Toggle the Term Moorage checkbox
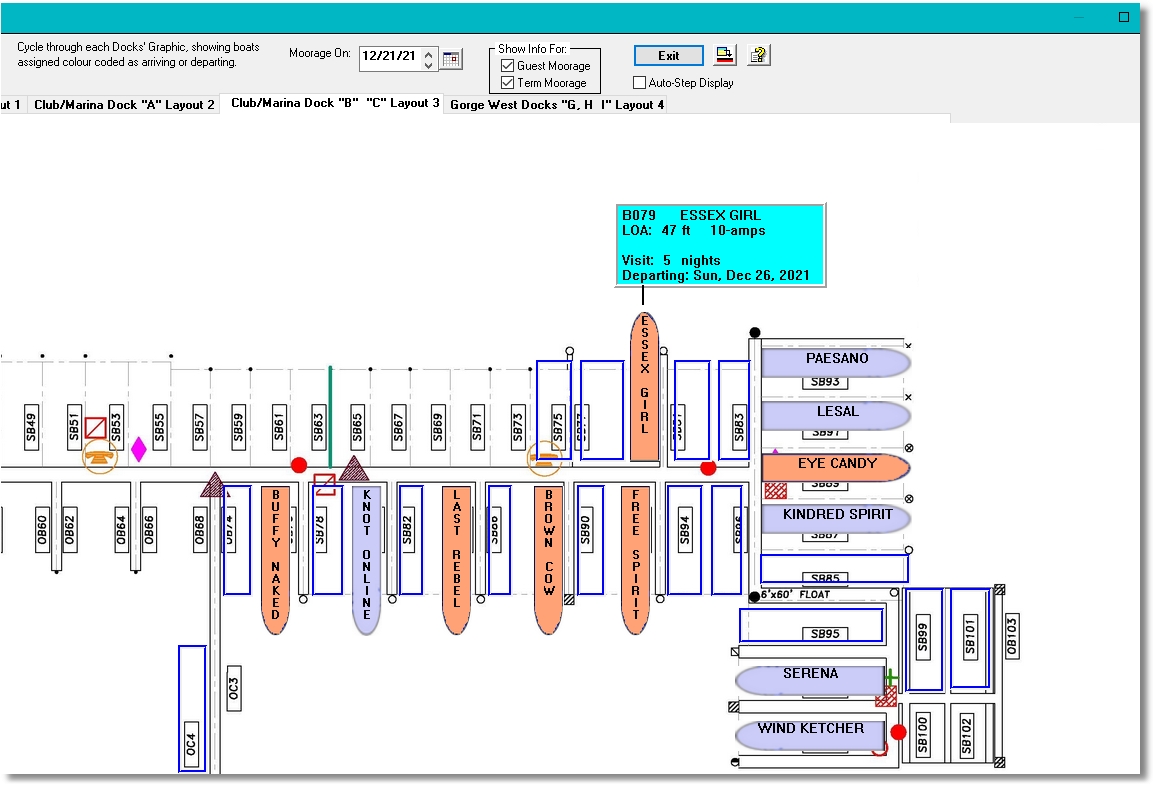The height and width of the screenshot is (787, 1153). 509,83
